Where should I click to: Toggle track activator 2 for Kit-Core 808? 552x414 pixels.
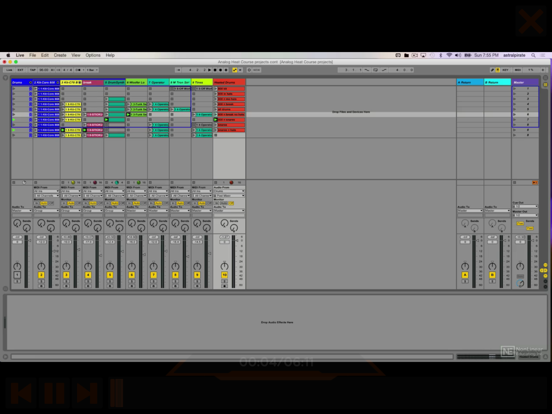point(41,275)
